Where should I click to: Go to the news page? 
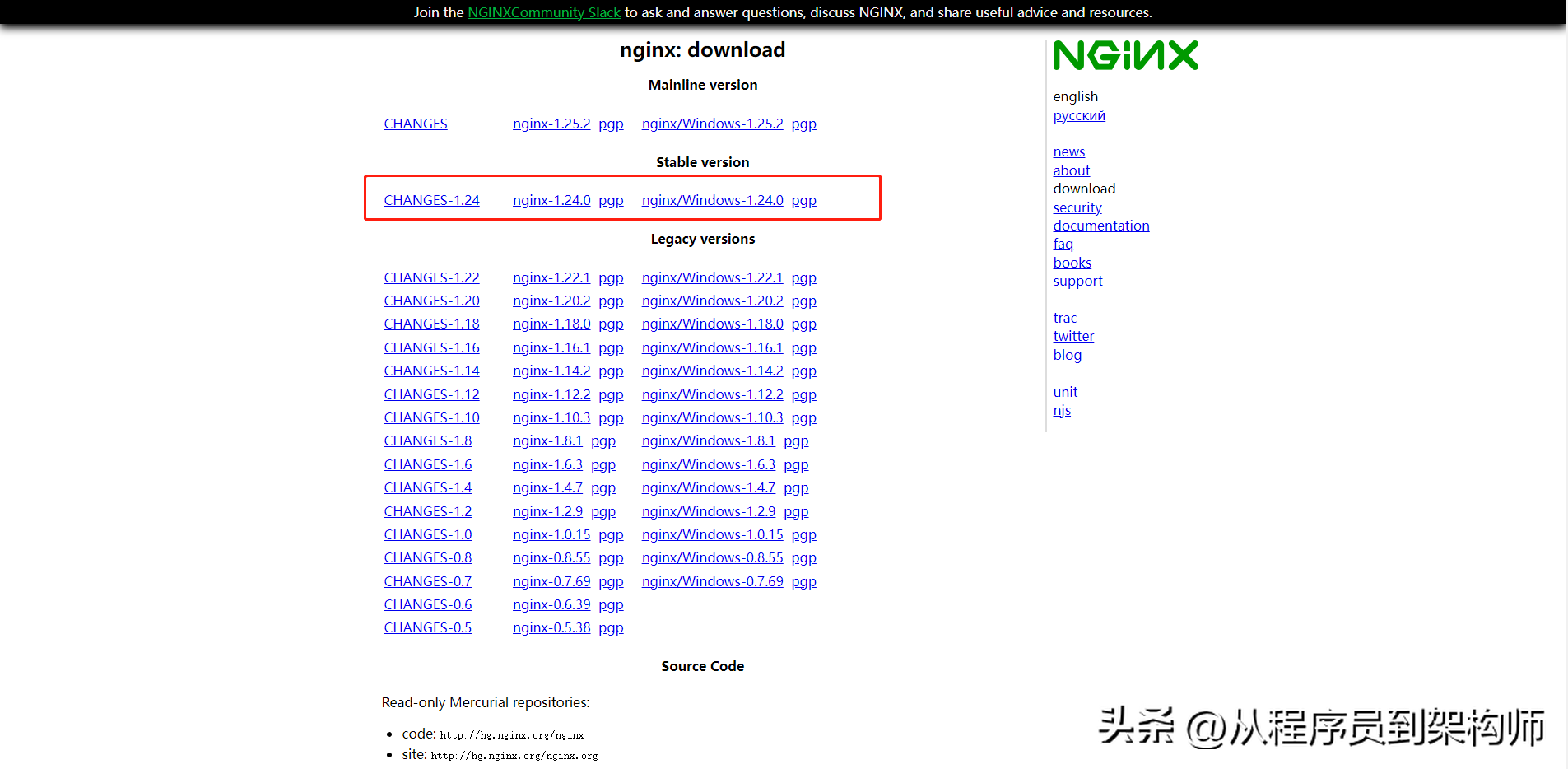pyautogui.click(x=1069, y=151)
